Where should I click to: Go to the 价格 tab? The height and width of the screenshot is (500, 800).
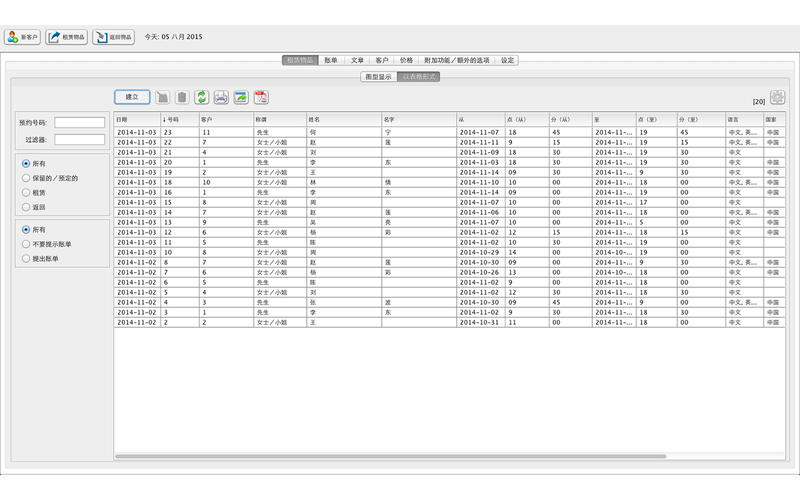pos(406,60)
